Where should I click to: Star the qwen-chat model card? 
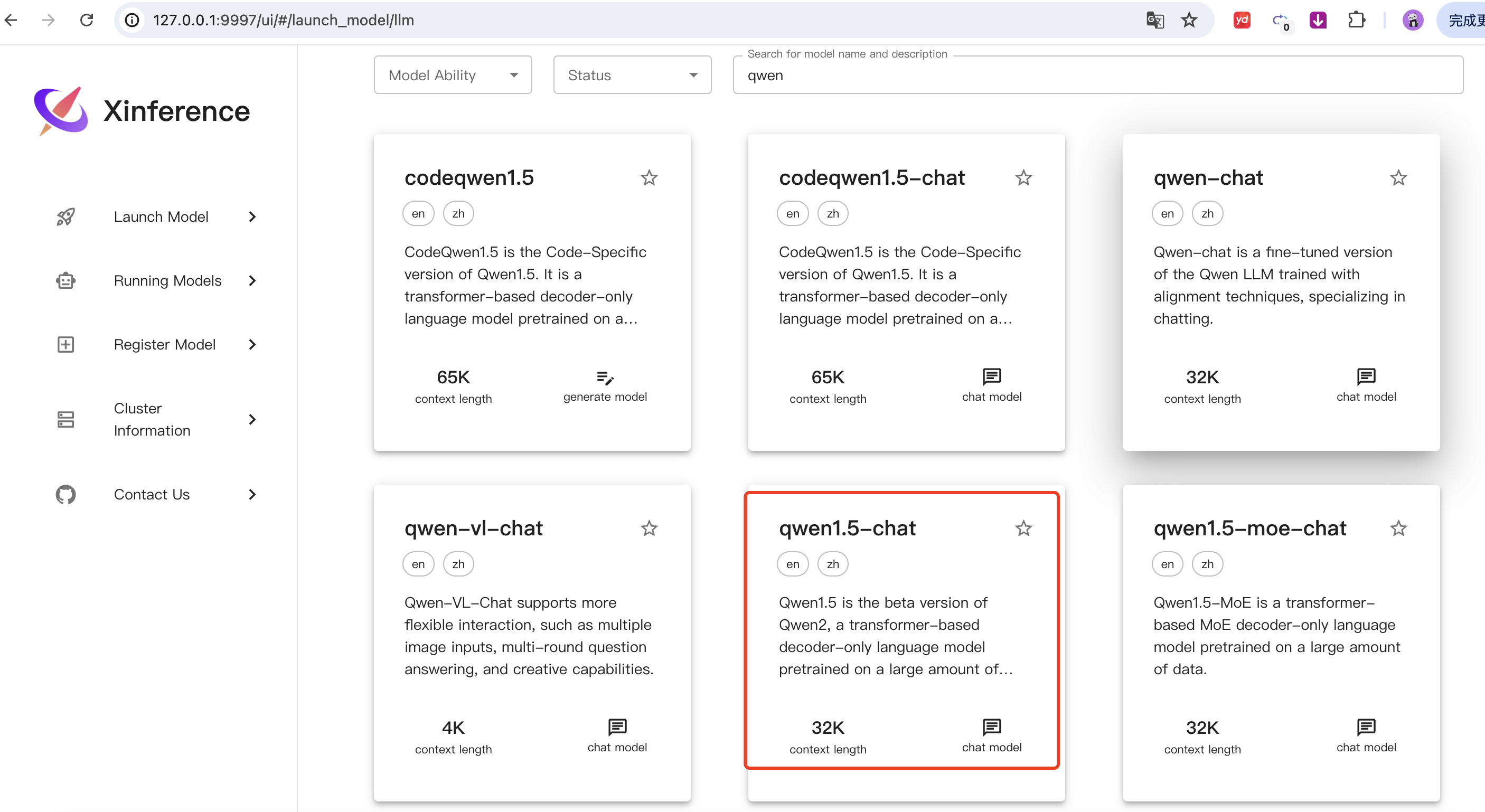pyautogui.click(x=1398, y=177)
